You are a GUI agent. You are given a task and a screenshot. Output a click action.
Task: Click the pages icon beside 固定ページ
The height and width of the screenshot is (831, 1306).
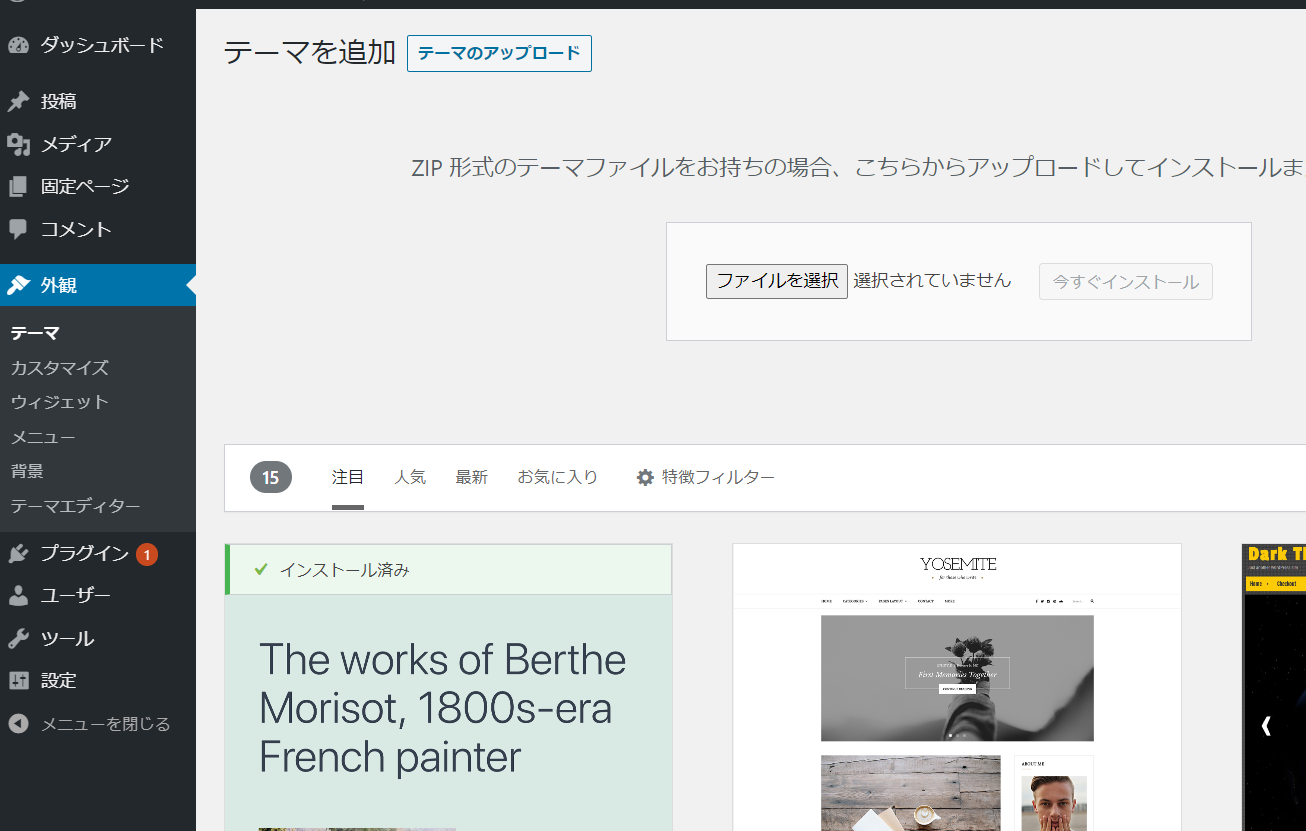(x=18, y=187)
